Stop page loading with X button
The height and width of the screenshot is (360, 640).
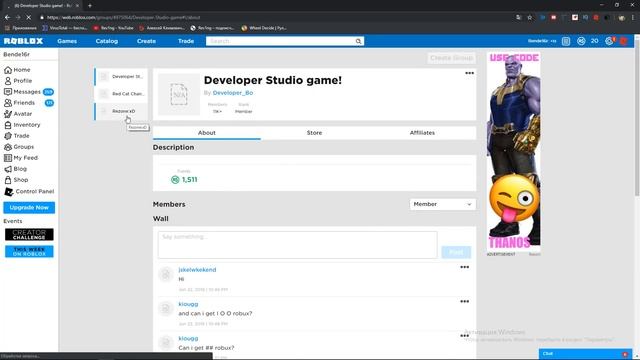click(x=29, y=18)
